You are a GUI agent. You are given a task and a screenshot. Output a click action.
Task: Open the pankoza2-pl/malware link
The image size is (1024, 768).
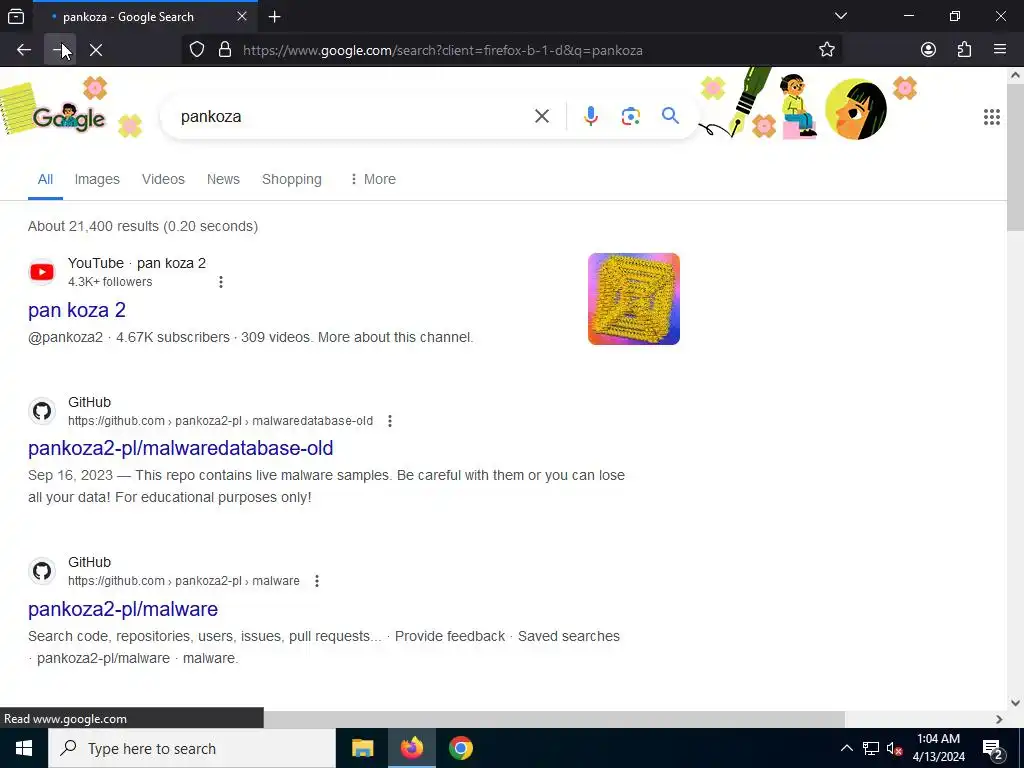(x=123, y=609)
